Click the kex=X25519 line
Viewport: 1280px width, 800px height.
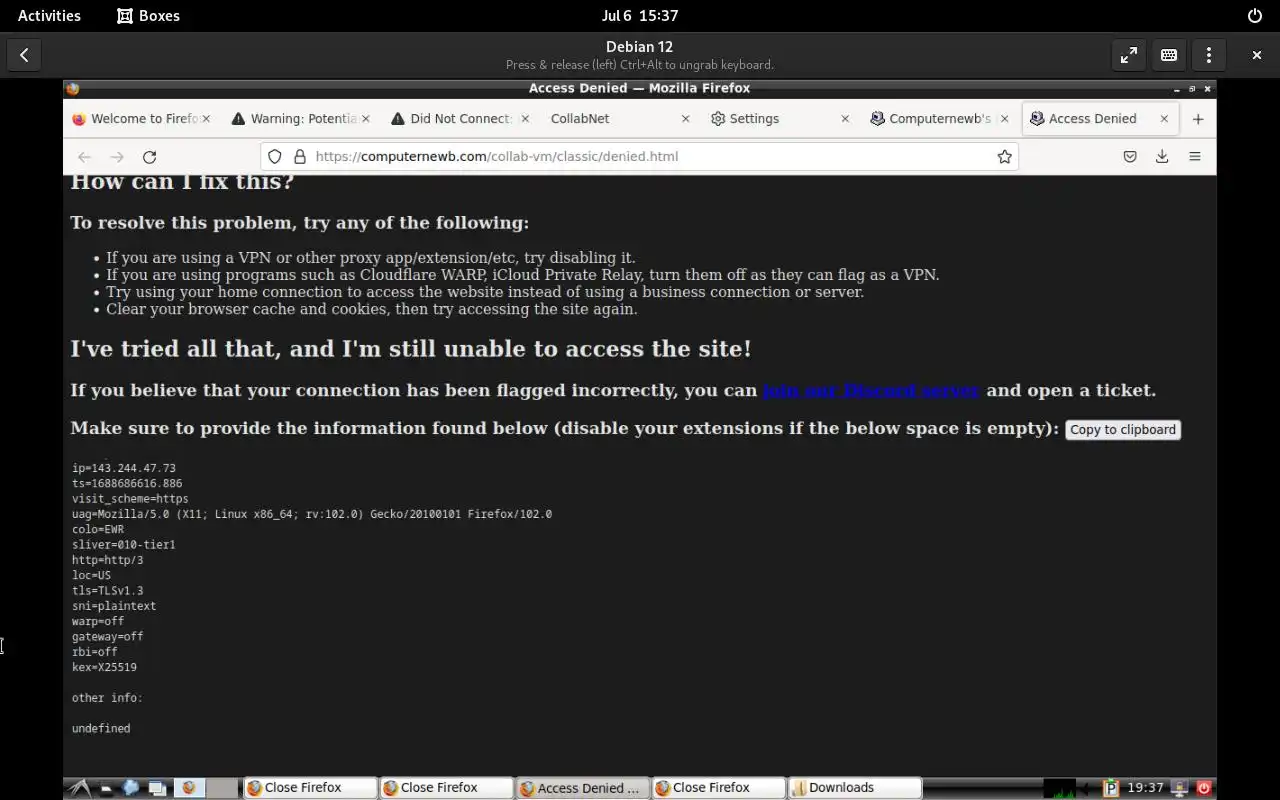click(104, 668)
